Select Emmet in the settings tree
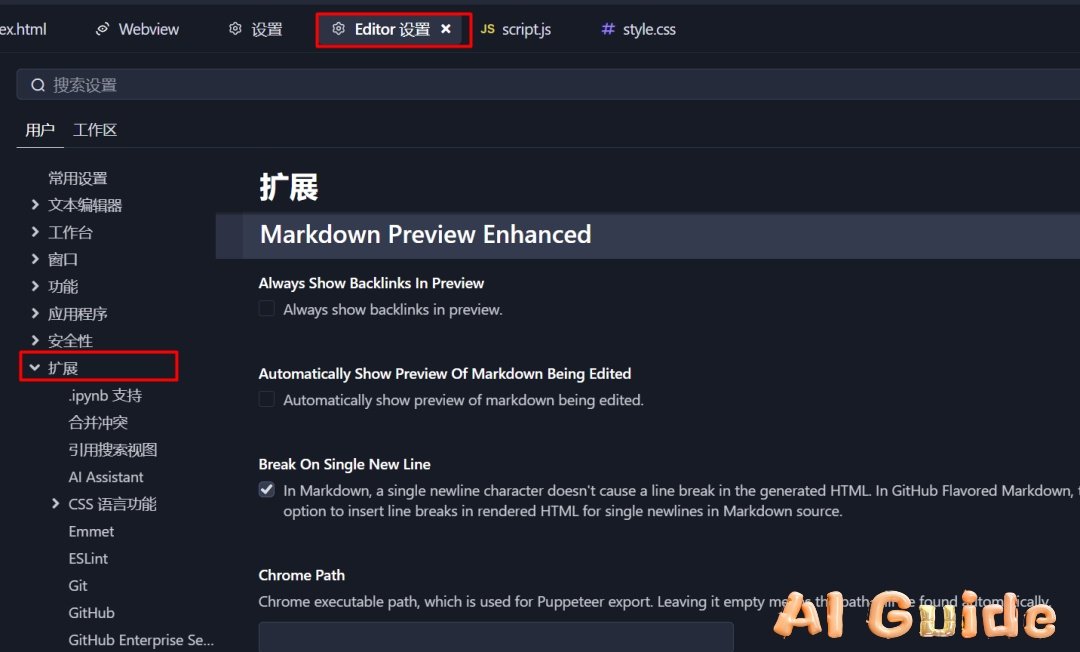The width and height of the screenshot is (1080, 652). [92, 531]
